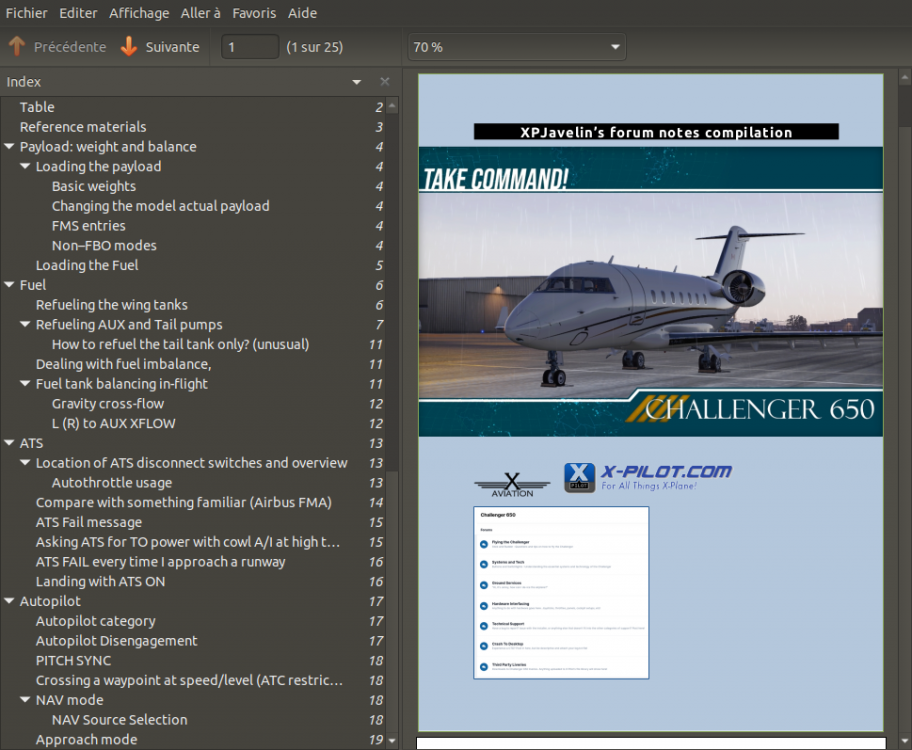Click the Précédente up-arrow icon

[x=17, y=47]
